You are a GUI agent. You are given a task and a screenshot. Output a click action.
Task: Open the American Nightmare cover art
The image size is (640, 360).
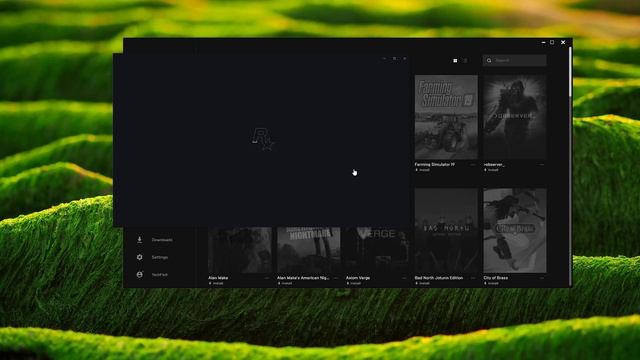pyautogui.click(x=309, y=250)
